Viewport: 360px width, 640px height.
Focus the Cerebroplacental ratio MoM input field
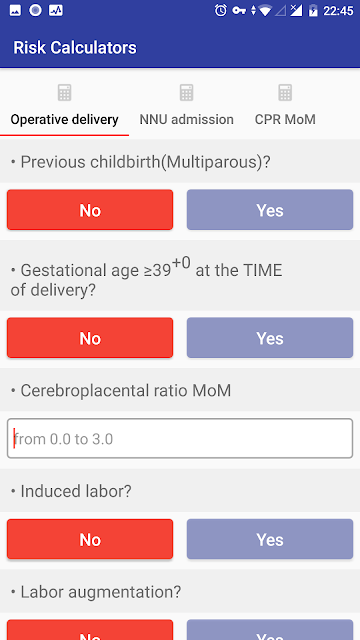click(180, 438)
